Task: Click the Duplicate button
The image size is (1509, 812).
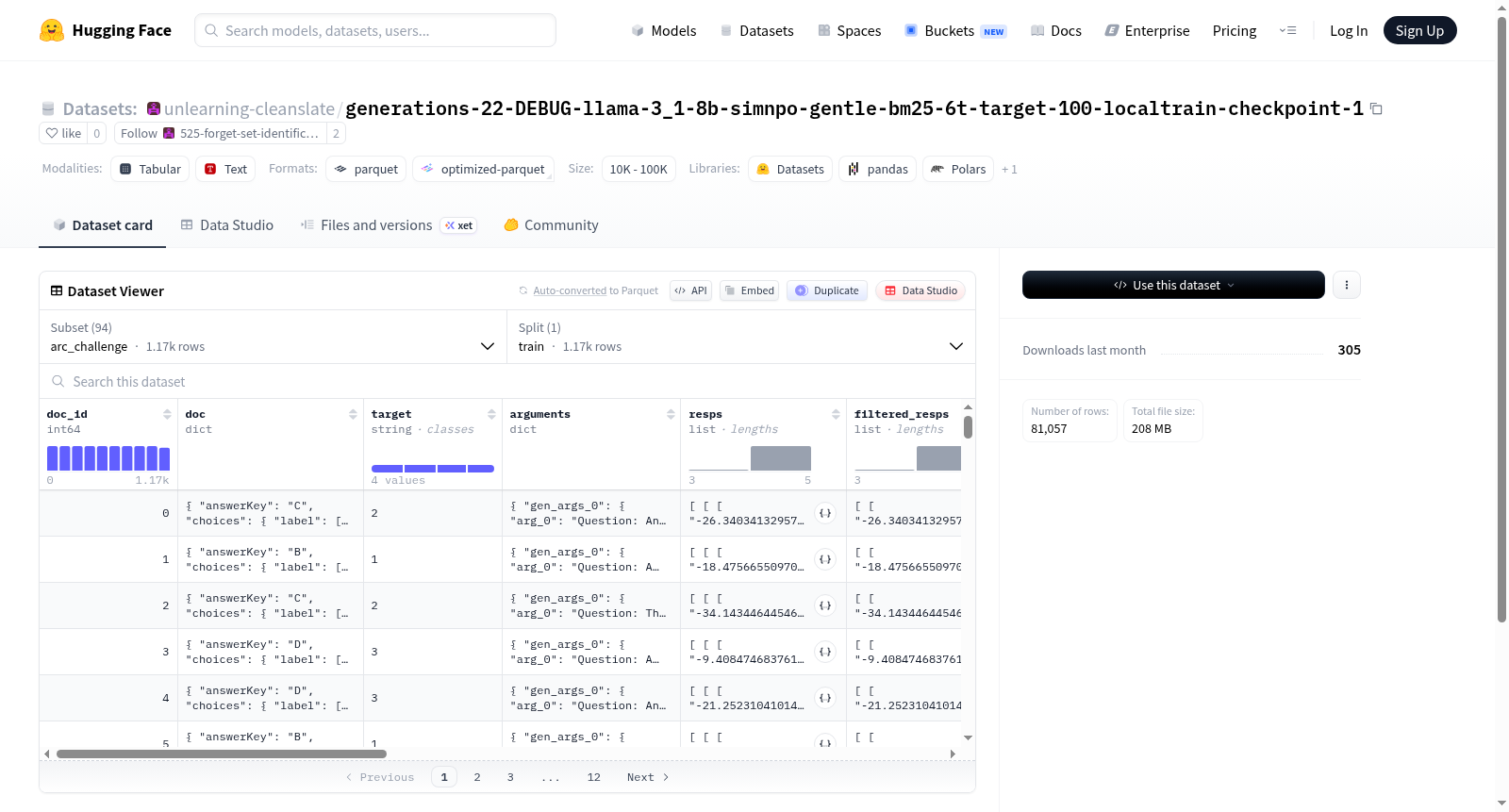Action: coord(827,290)
